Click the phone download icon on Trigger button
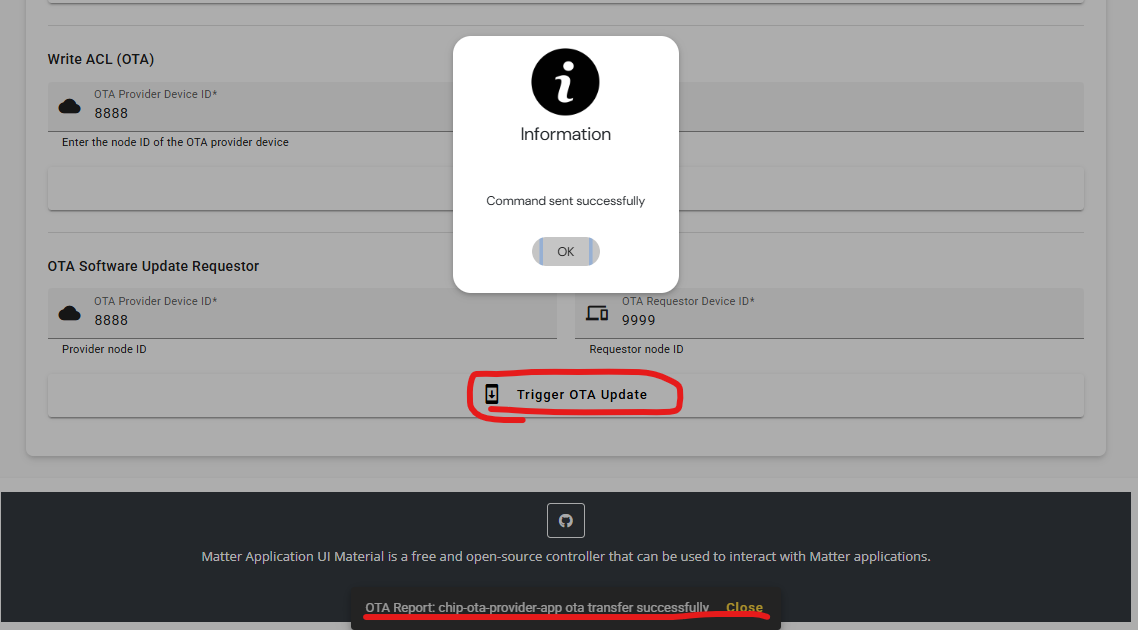Viewport: 1138px width, 630px height. click(492, 394)
